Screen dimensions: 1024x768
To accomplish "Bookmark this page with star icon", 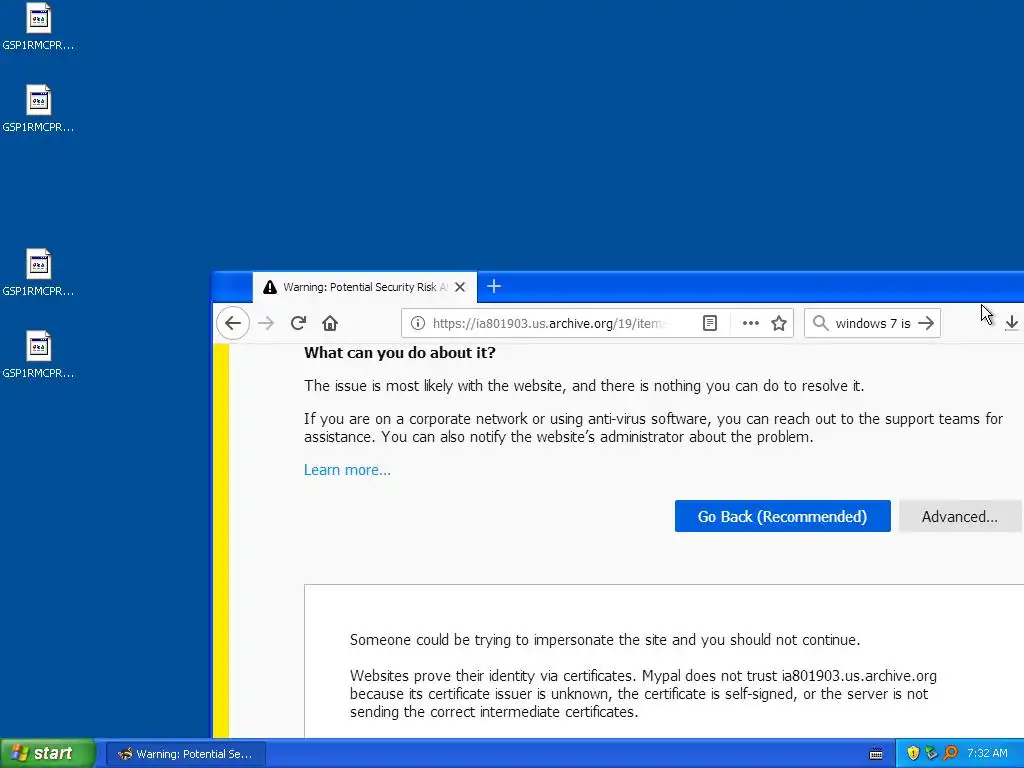I will tap(779, 323).
